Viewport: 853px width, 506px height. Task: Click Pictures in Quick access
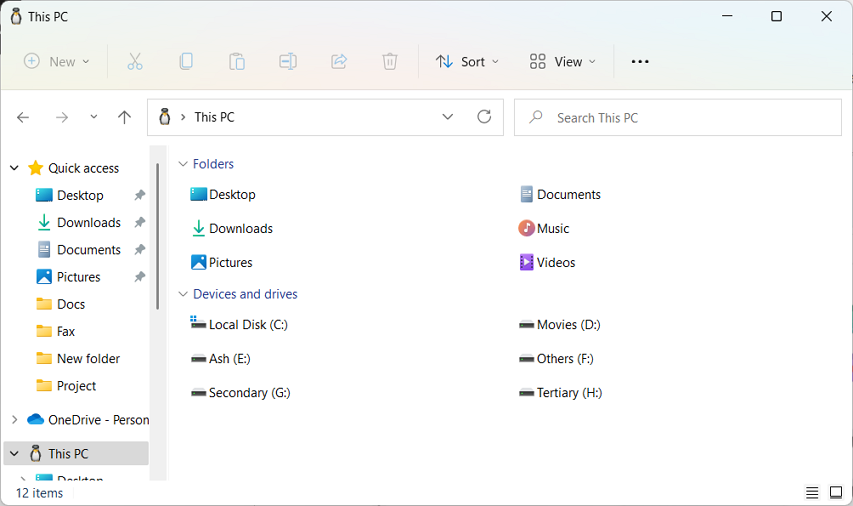(x=79, y=277)
